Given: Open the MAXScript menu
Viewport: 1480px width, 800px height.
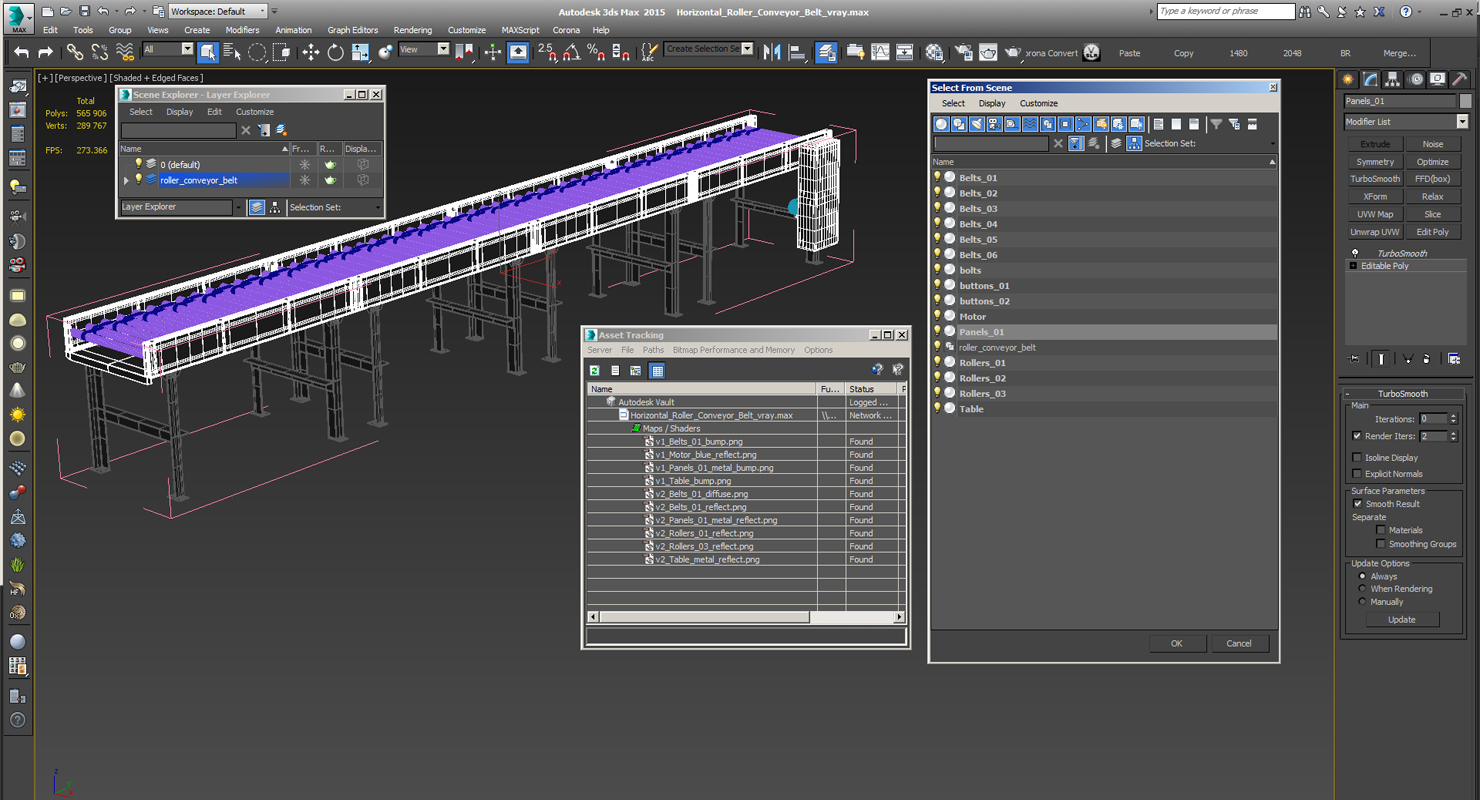Looking at the screenshot, I should (520, 30).
